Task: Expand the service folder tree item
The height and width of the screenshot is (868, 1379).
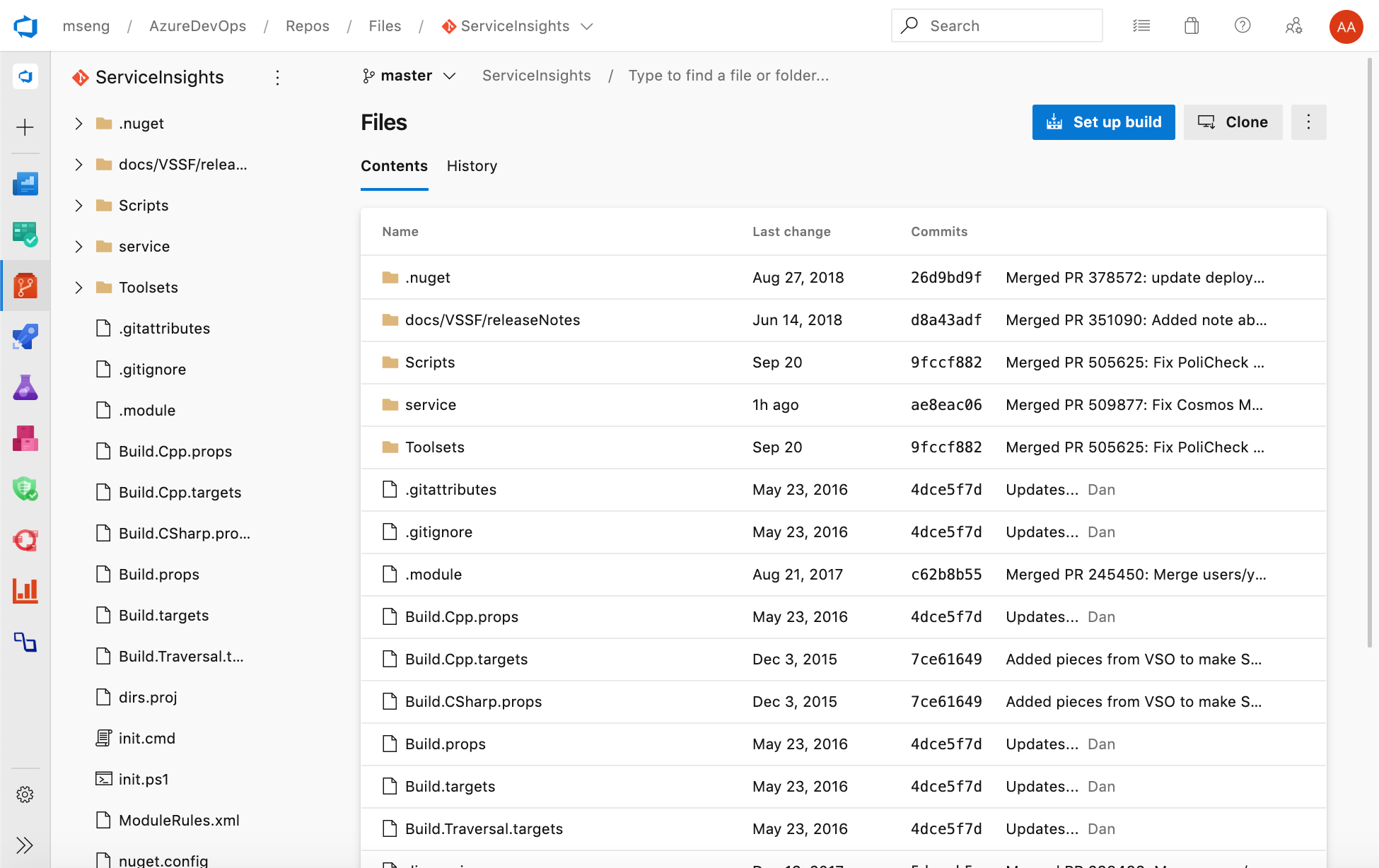Action: pos(78,245)
